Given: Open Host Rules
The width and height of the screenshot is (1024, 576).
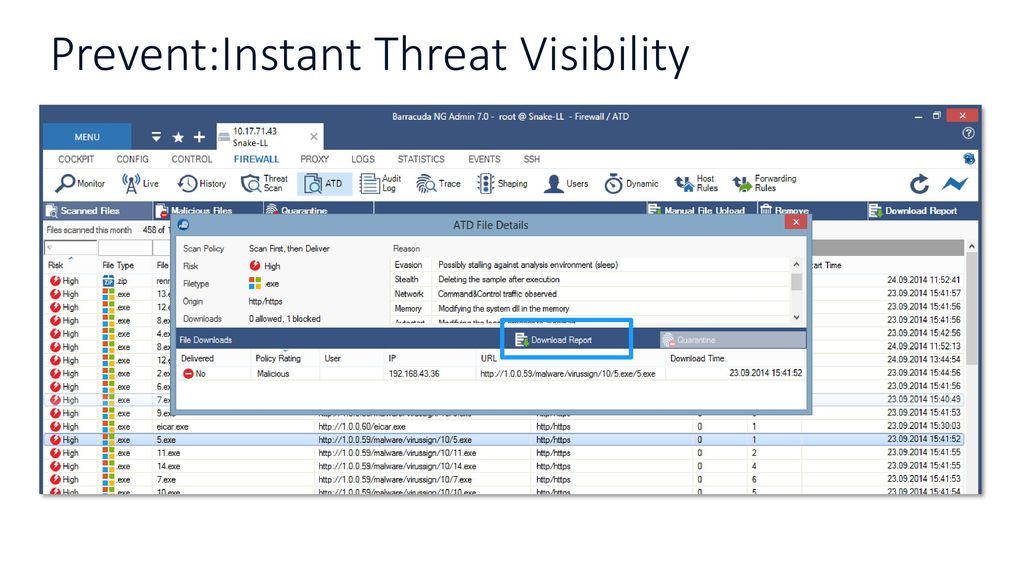Looking at the screenshot, I should 696,184.
